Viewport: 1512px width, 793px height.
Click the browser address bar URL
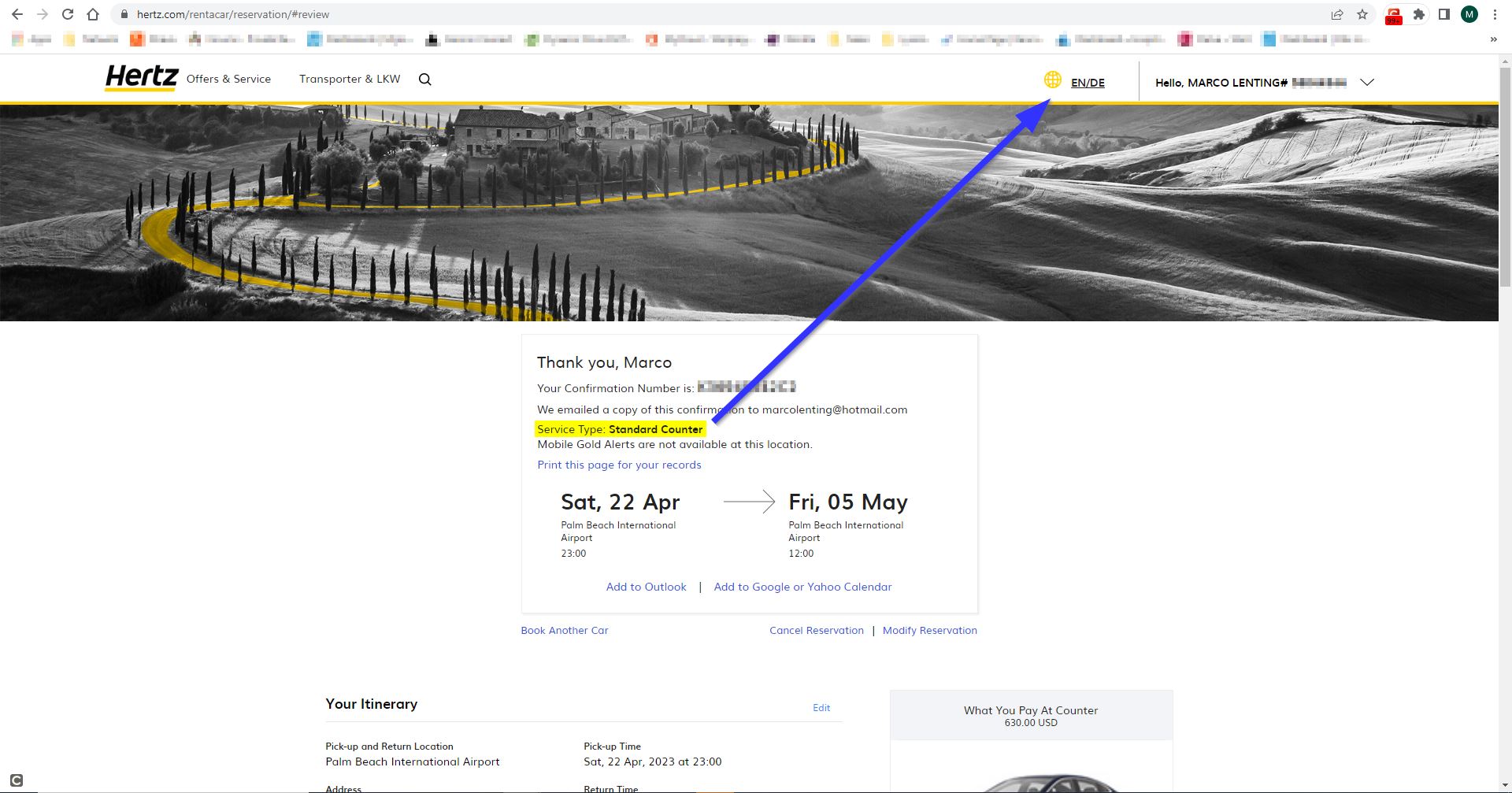233,14
